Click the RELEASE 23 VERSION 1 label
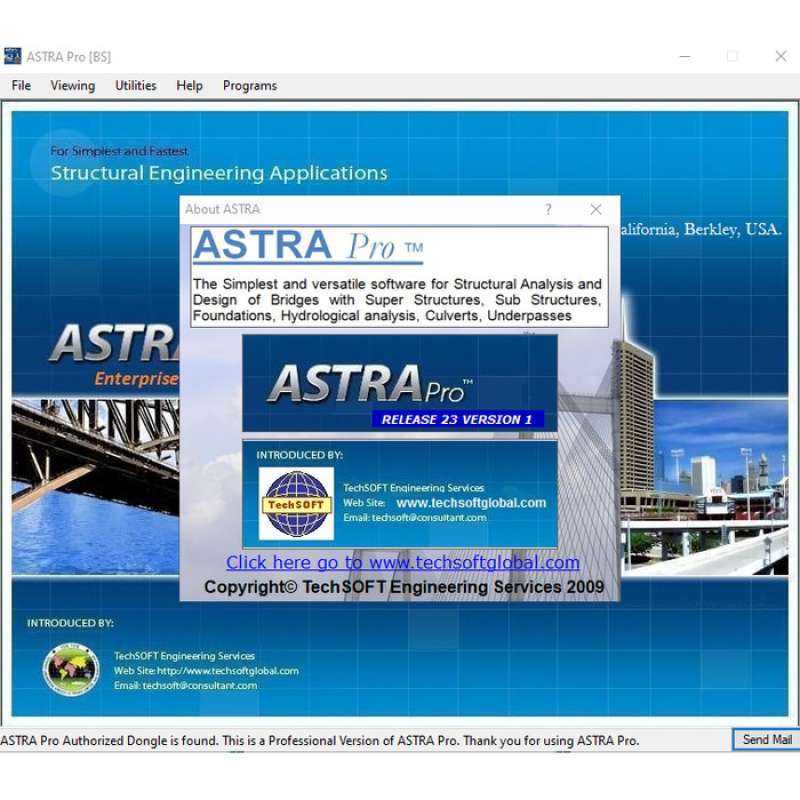The image size is (800, 800). coord(457,419)
